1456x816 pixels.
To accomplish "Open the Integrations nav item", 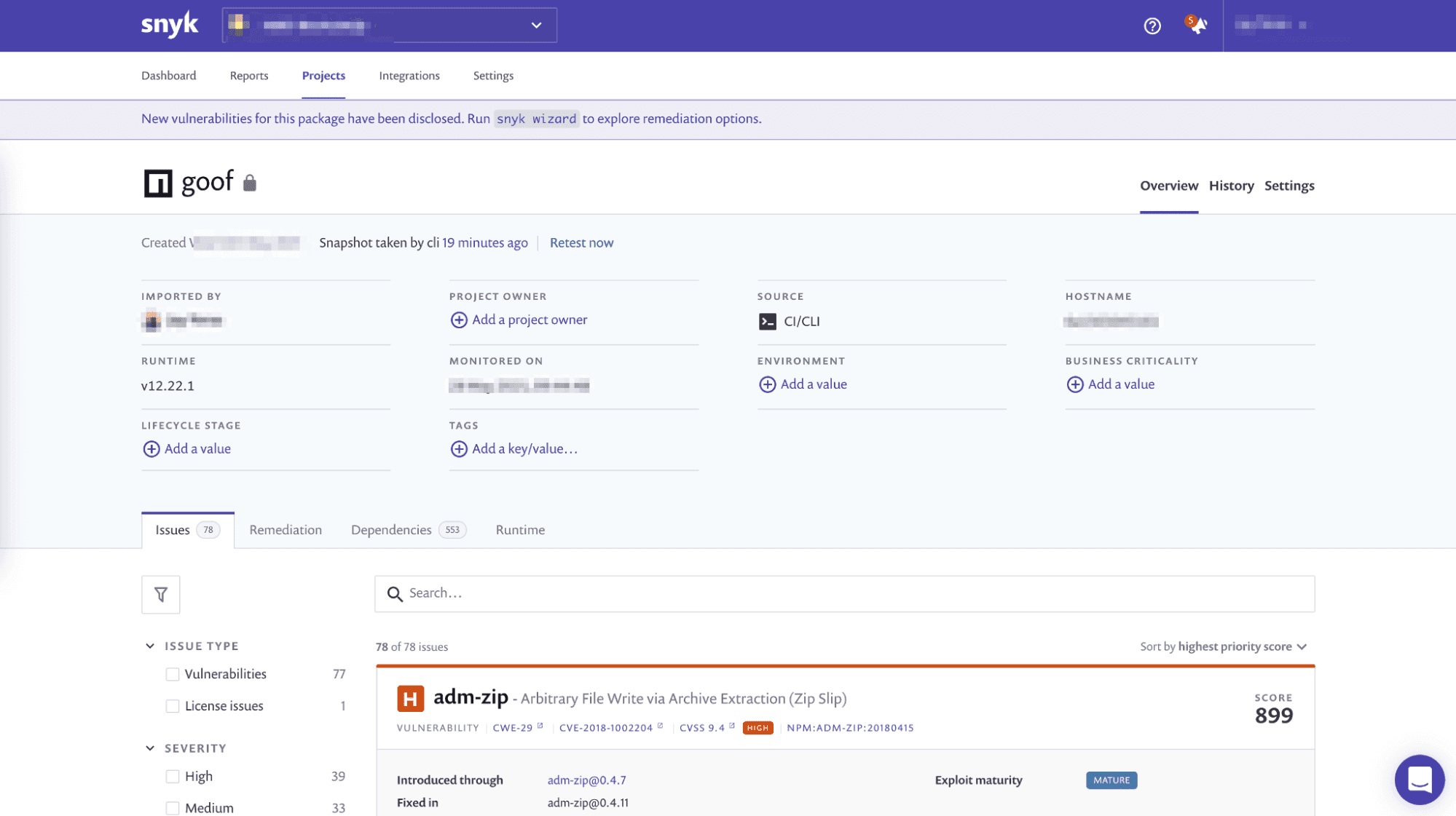I will pyautogui.click(x=409, y=76).
